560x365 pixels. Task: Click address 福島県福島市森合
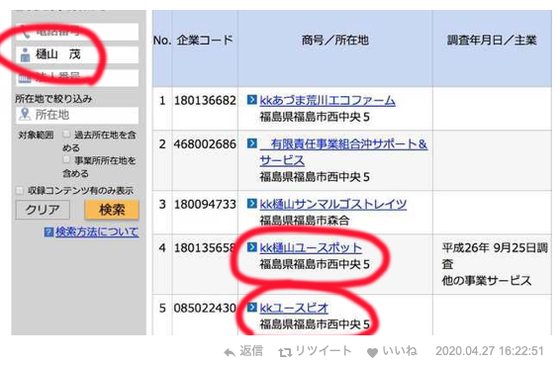[x=305, y=220]
